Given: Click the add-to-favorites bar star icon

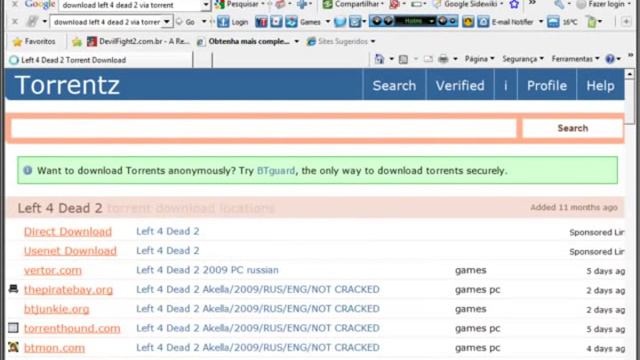Looking at the screenshot, I should [76, 41].
